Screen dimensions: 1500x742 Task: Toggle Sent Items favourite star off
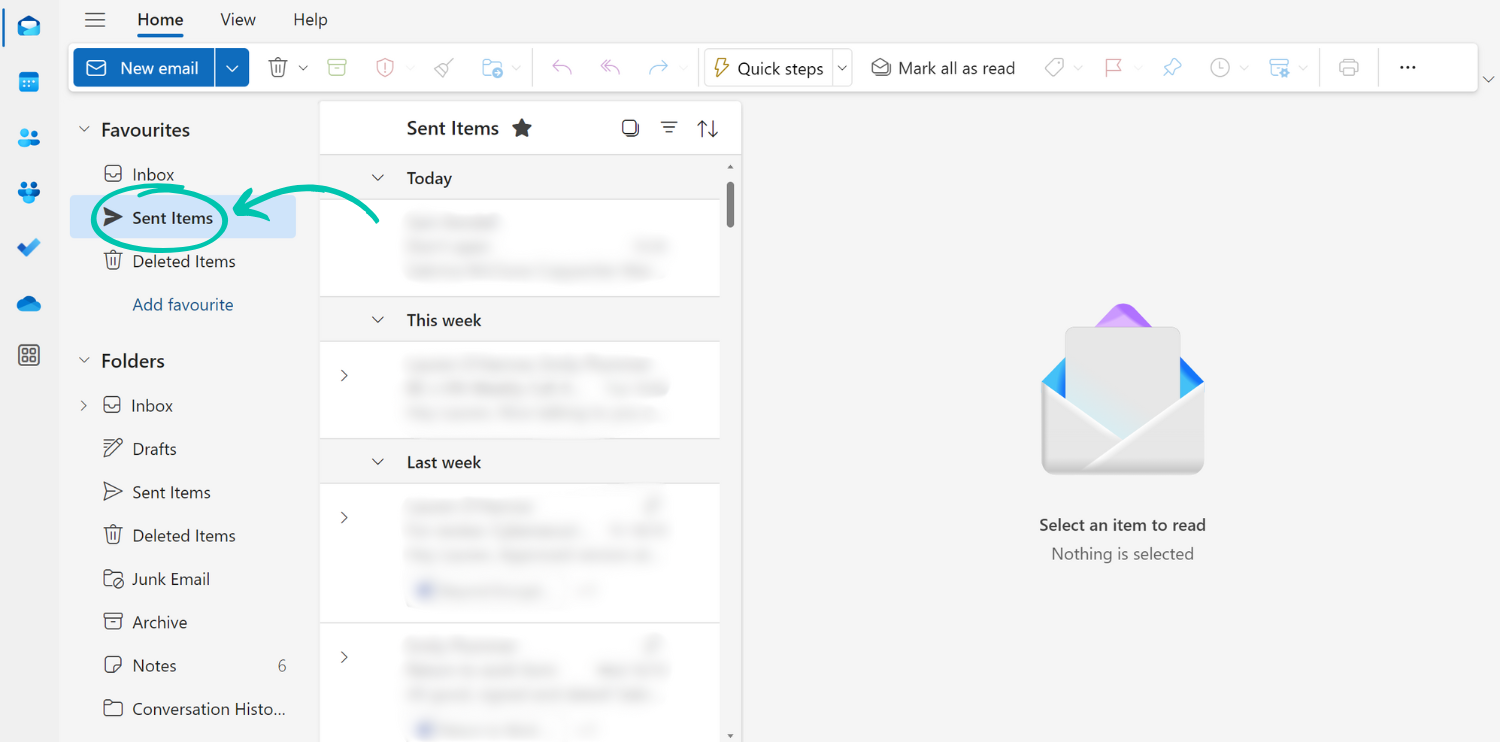click(x=521, y=128)
